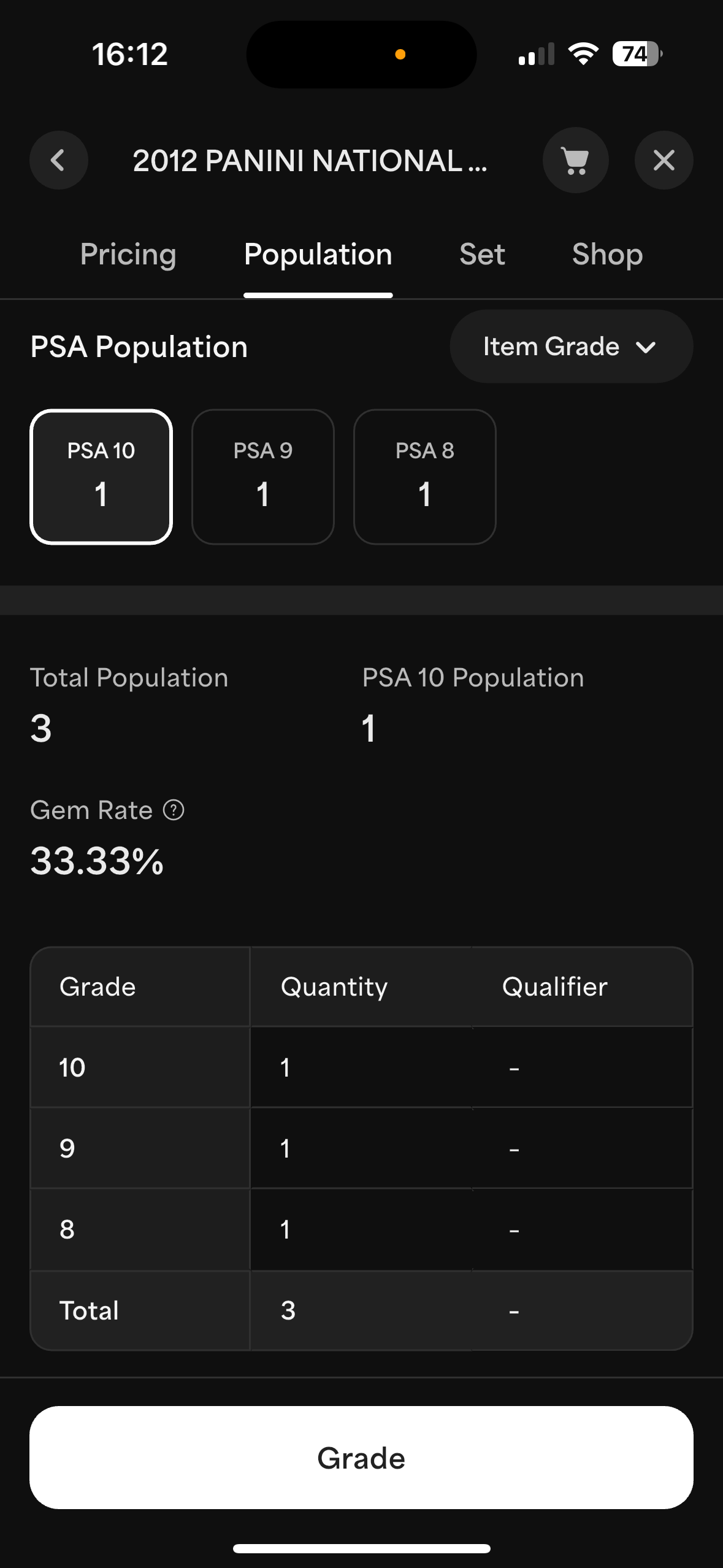The image size is (723, 1568).
Task: Tap the Quantity column header
Action: pyautogui.click(x=334, y=986)
